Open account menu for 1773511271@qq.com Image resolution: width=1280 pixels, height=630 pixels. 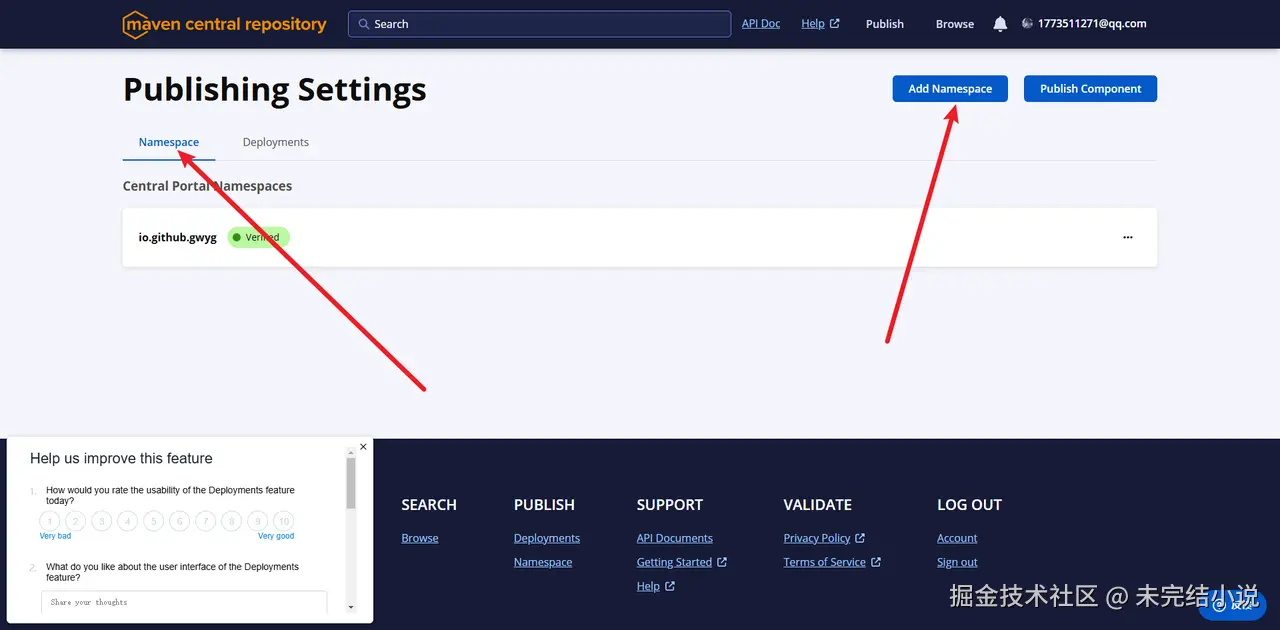coord(1084,24)
